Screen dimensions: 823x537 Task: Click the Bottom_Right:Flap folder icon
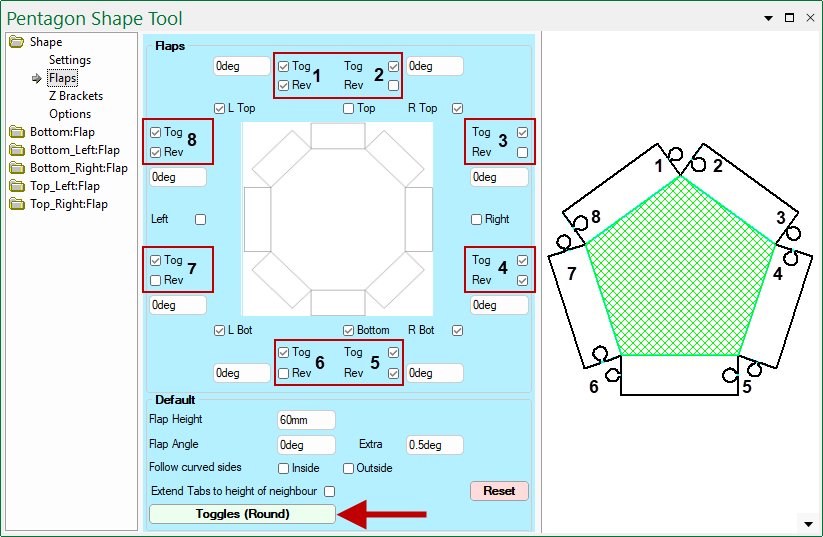click(x=16, y=168)
